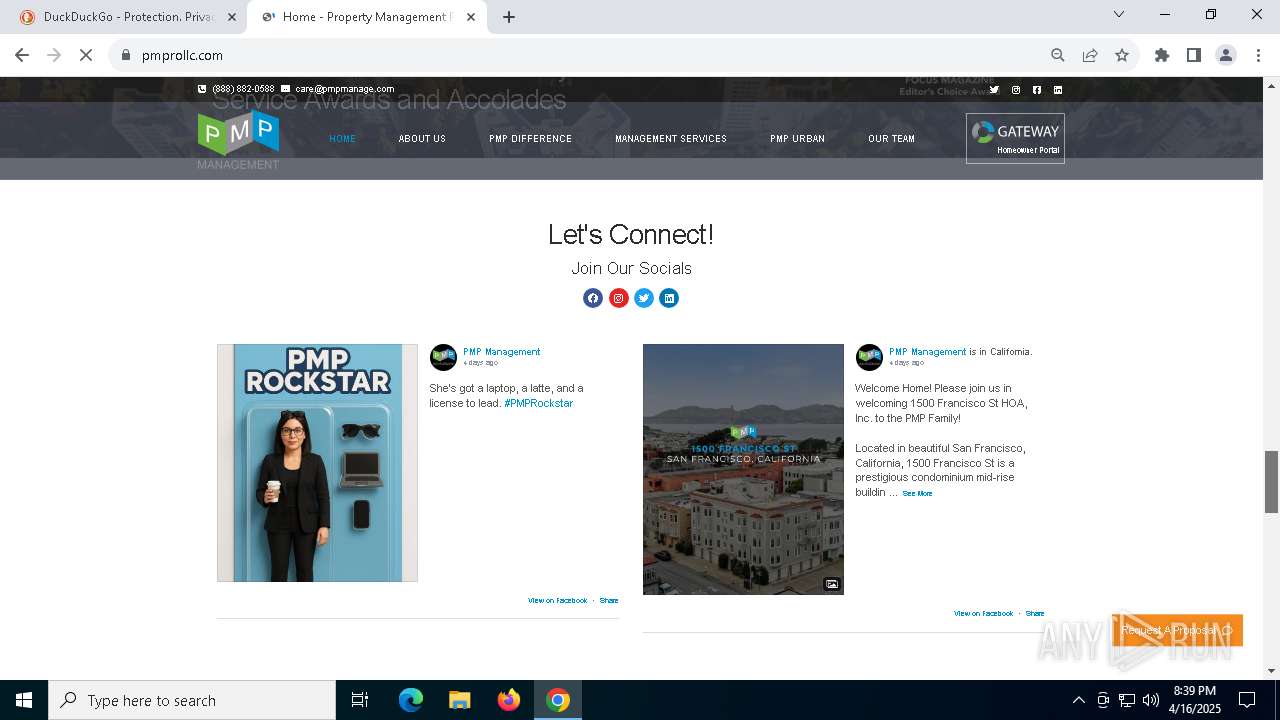Image resolution: width=1280 pixels, height=720 pixels.
Task: Close the Home - Property Management tab
Action: tap(471, 17)
